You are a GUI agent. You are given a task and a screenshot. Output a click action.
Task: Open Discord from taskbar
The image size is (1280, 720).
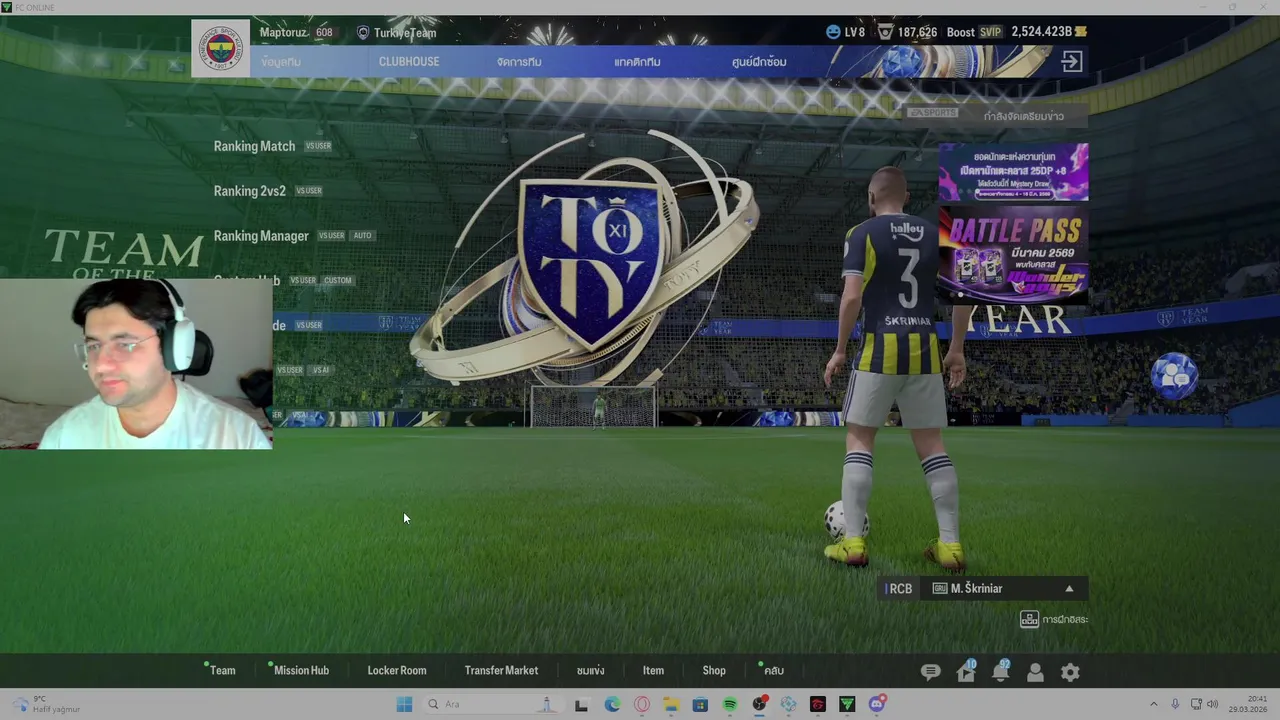877,704
